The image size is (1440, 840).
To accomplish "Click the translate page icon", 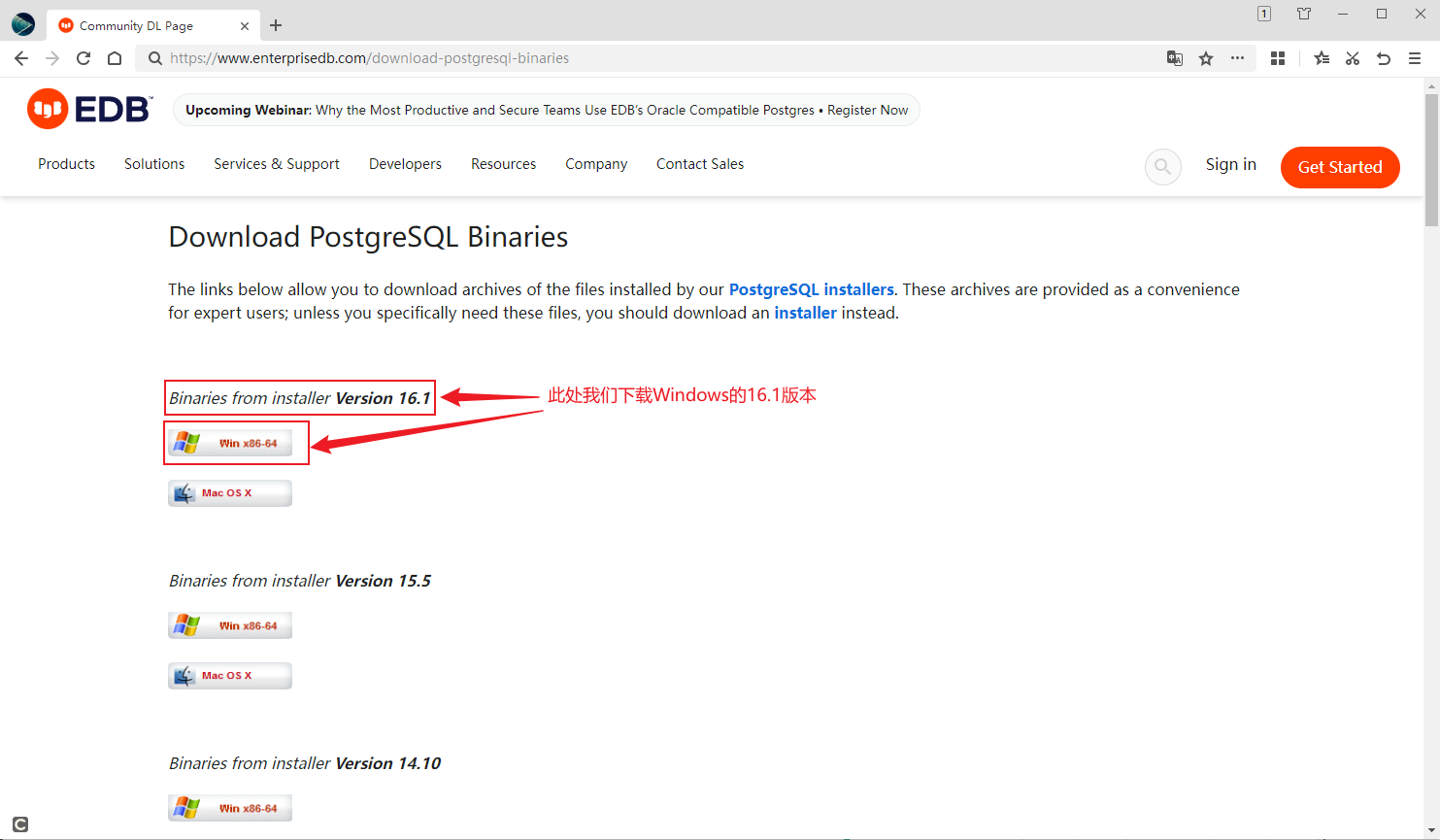I will pos(1175,58).
